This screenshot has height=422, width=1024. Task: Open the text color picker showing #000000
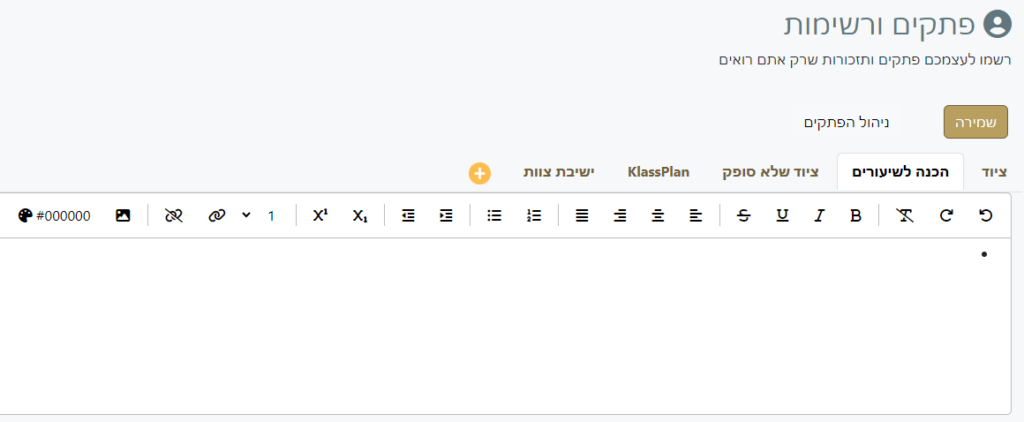coord(56,215)
